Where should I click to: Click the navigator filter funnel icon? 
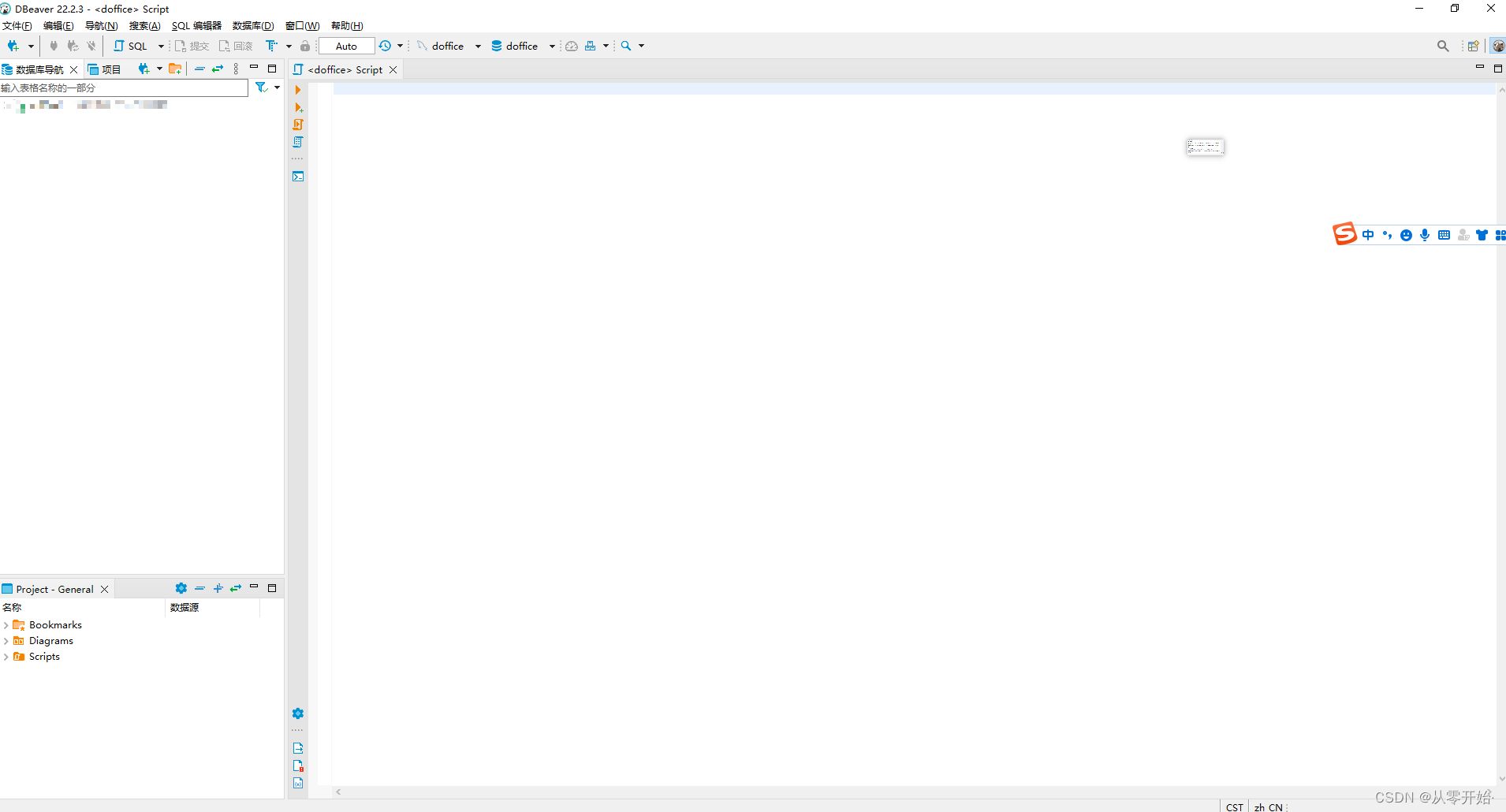click(261, 88)
